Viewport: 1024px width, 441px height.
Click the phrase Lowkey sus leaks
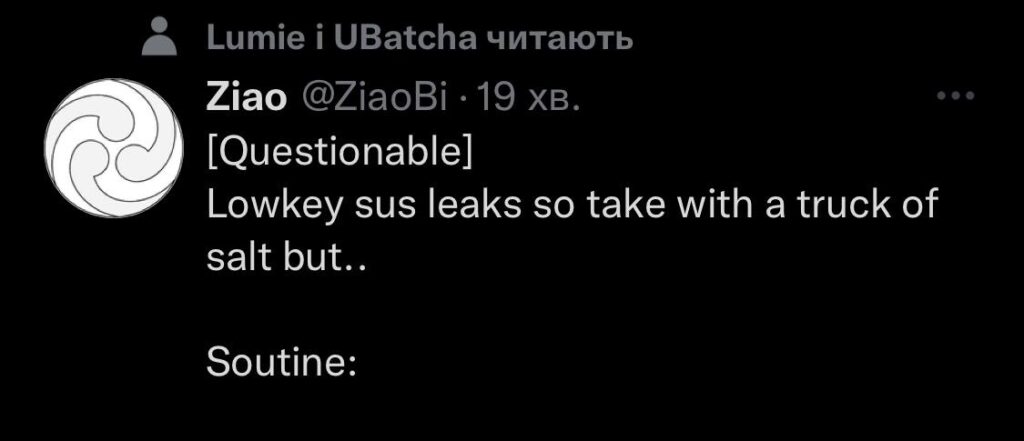pyautogui.click(x=364, y=206)
